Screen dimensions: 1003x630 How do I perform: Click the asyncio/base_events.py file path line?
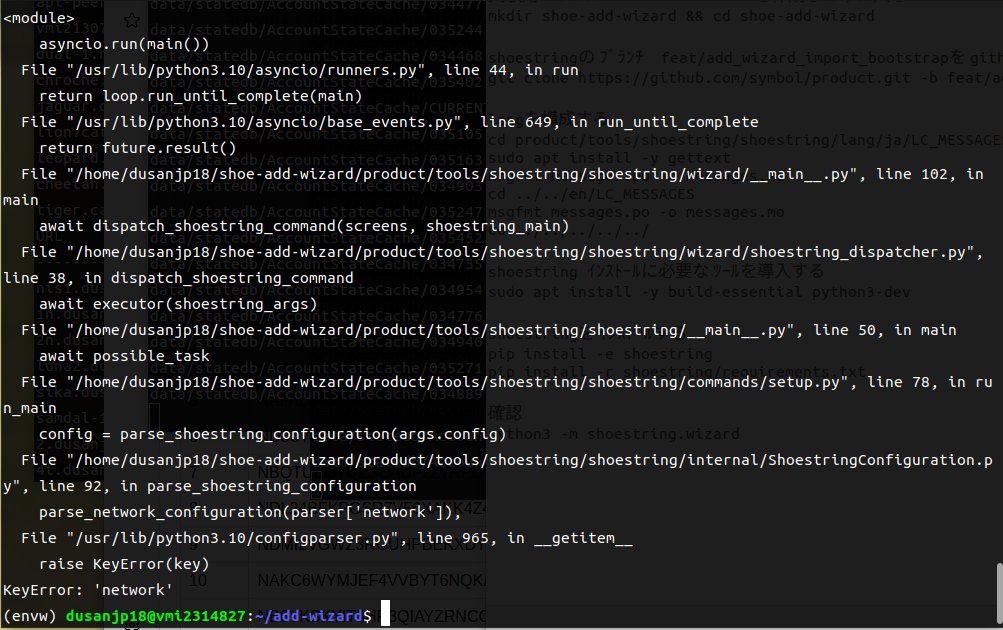pos(390,122)
